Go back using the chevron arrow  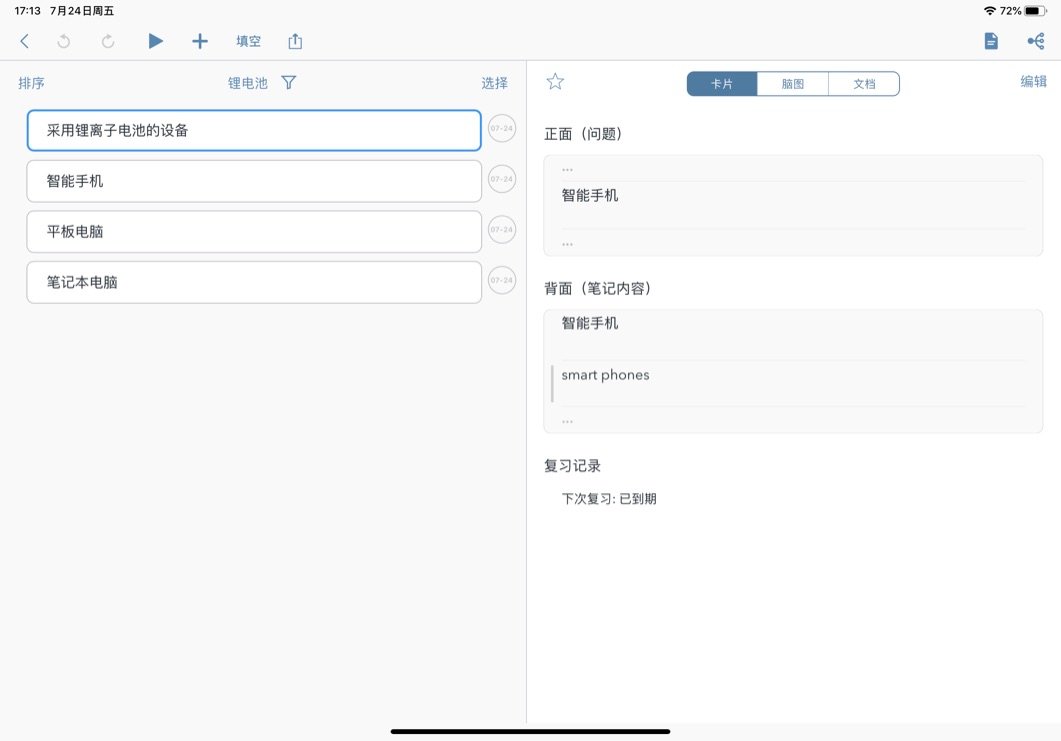pyautogui.click(x=24, y=41)
